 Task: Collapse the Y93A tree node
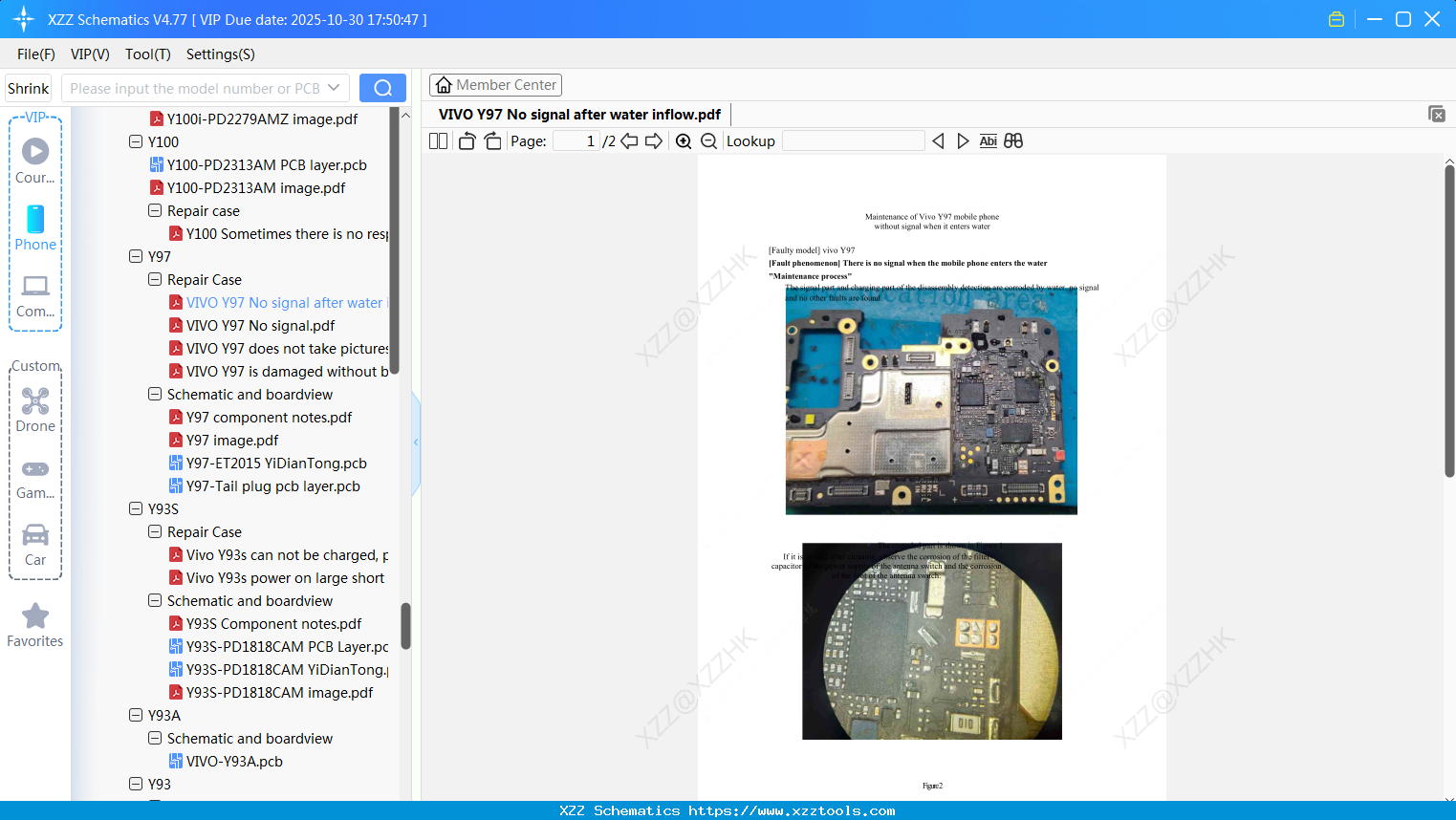(136, 715)
